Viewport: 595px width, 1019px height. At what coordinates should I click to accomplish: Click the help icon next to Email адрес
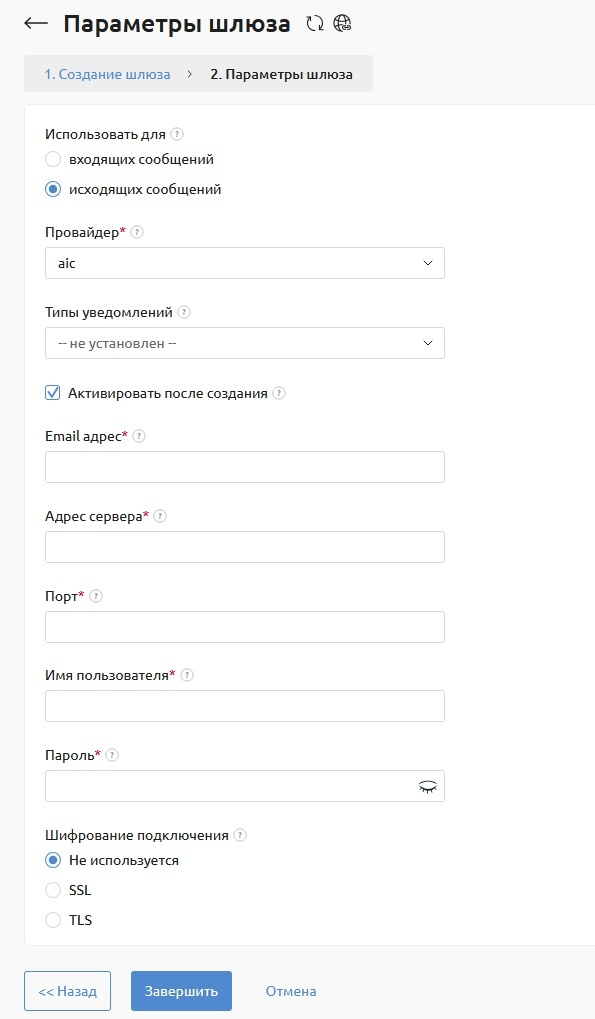[x=139, y=436]
